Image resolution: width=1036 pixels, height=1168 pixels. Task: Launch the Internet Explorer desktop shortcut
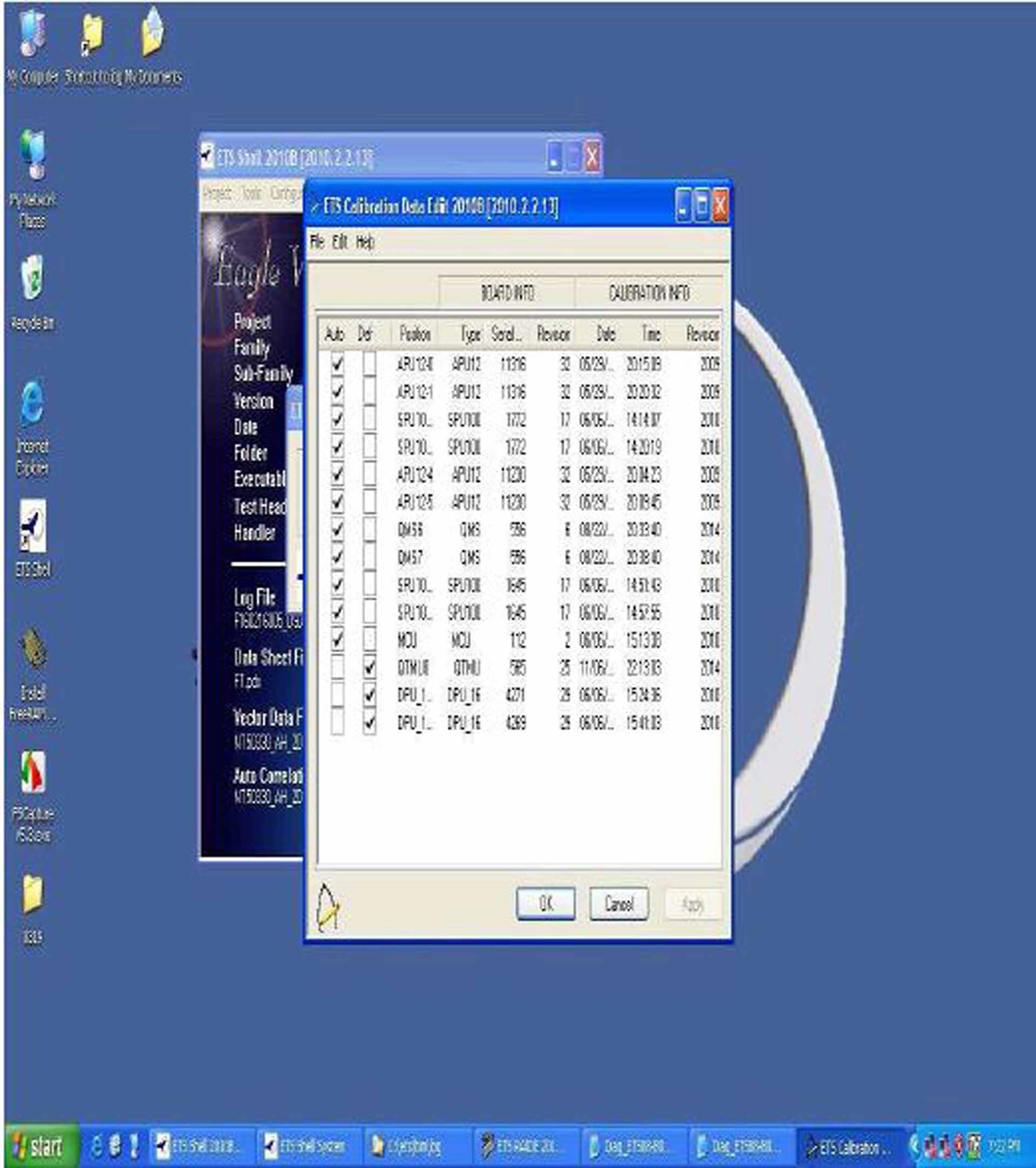point(32,403)
